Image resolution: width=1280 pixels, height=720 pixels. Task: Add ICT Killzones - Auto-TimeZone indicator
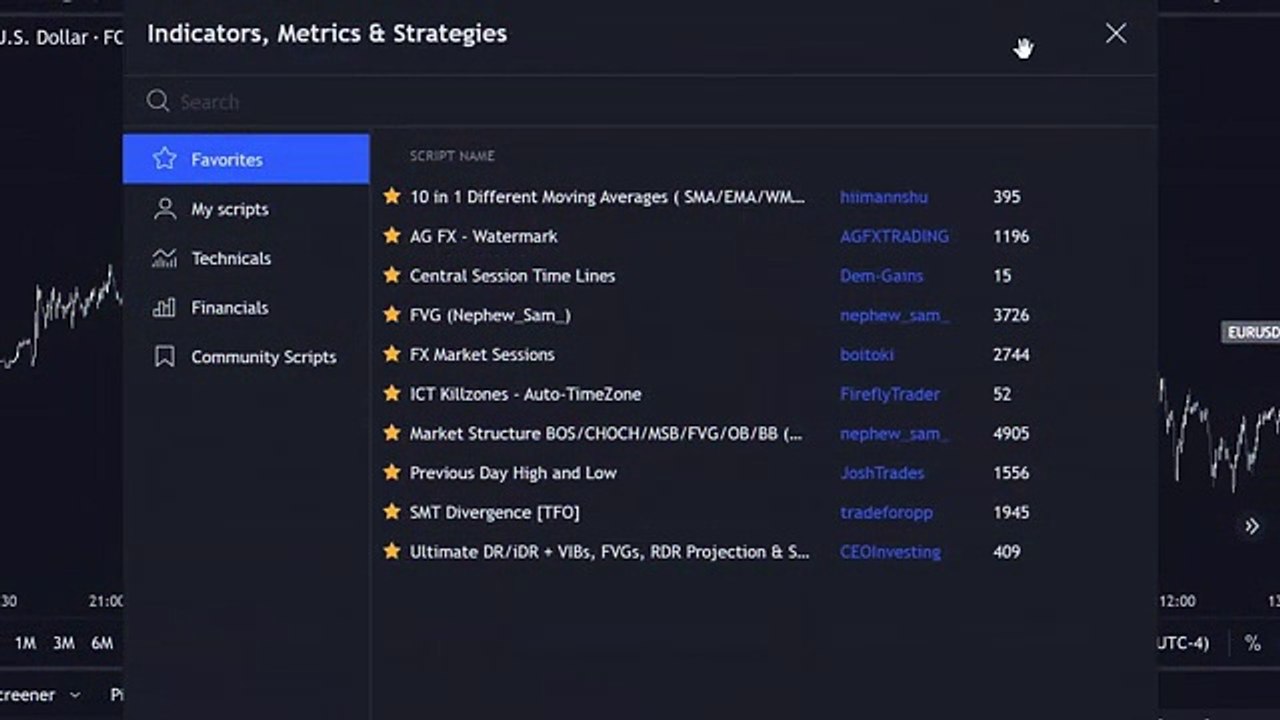525,394
